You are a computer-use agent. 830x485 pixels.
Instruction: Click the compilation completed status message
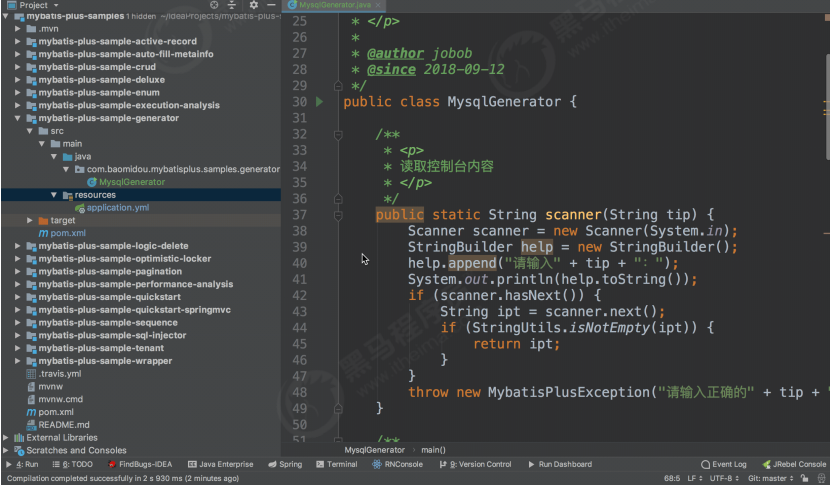pyautogui.click(x=123, y=478)
